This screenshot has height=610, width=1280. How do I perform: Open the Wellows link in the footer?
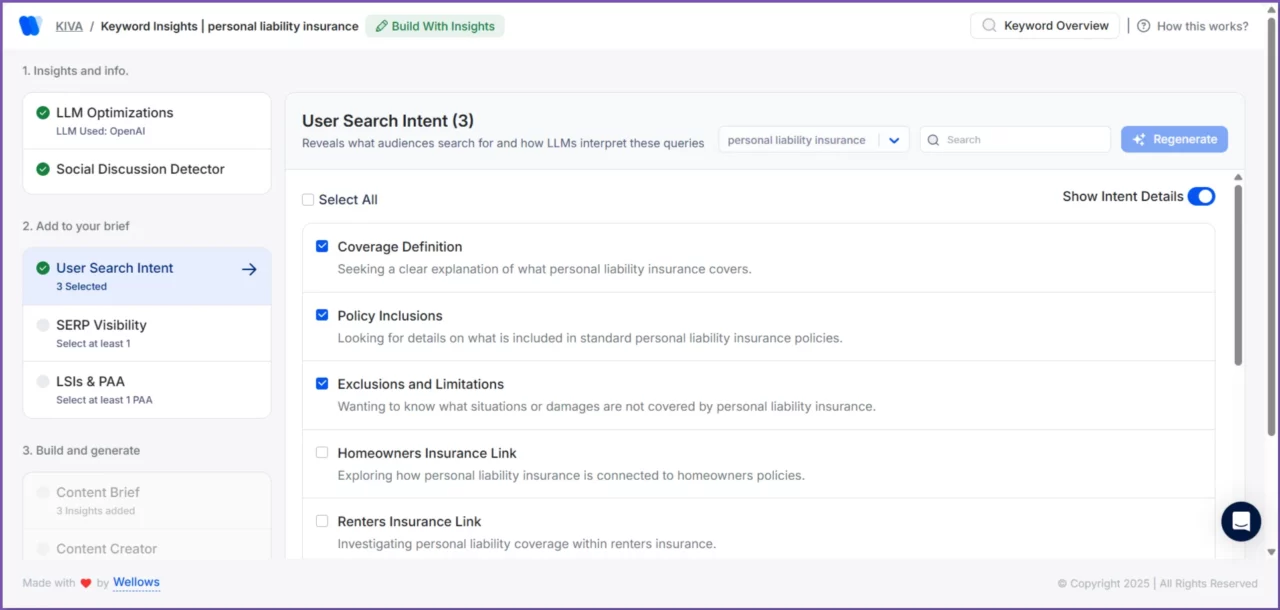pos(136,582)
